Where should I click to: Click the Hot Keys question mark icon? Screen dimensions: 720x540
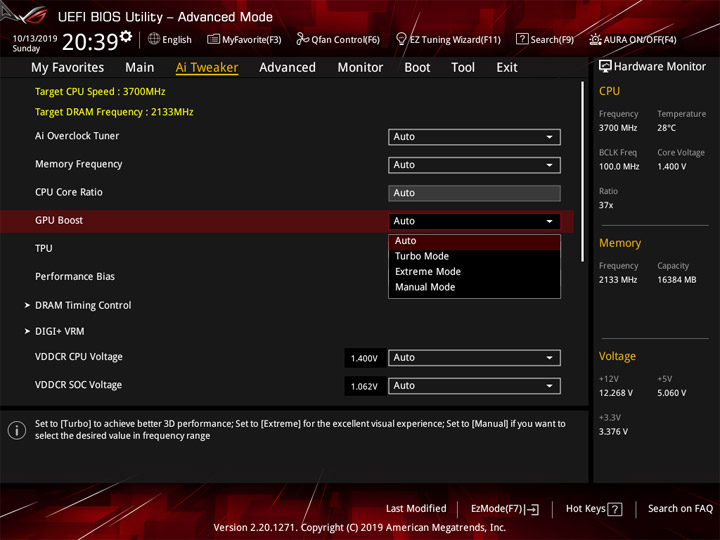pos(615,509)
